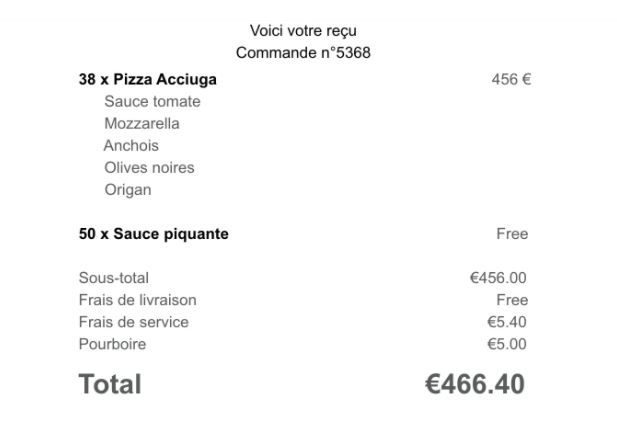Select the tip amount "€5.00"

pos(506,344)
